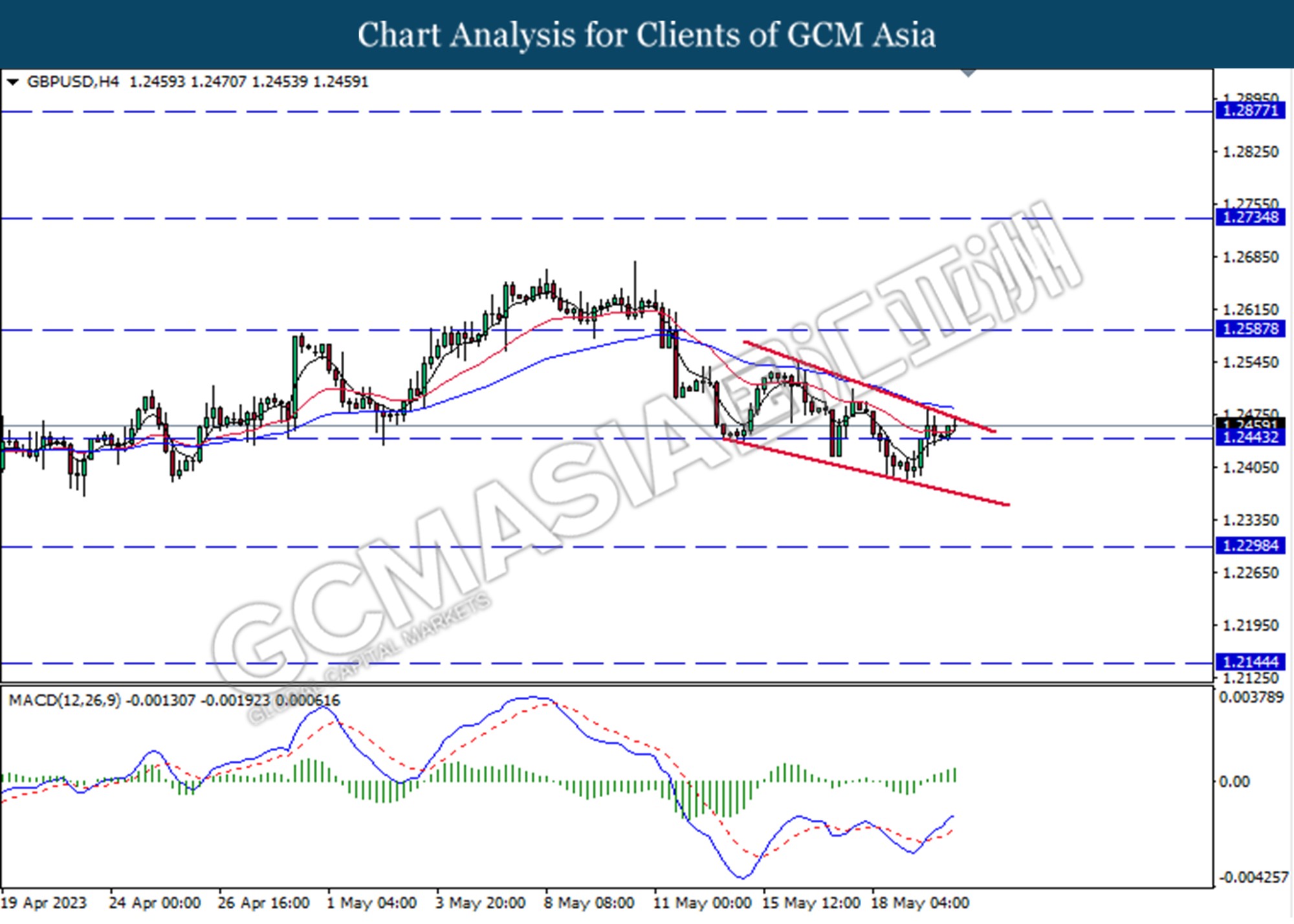Click the Chart Analysis for Clients header title
This screenshot has height=924, width=1294.
tap(646, 35)
